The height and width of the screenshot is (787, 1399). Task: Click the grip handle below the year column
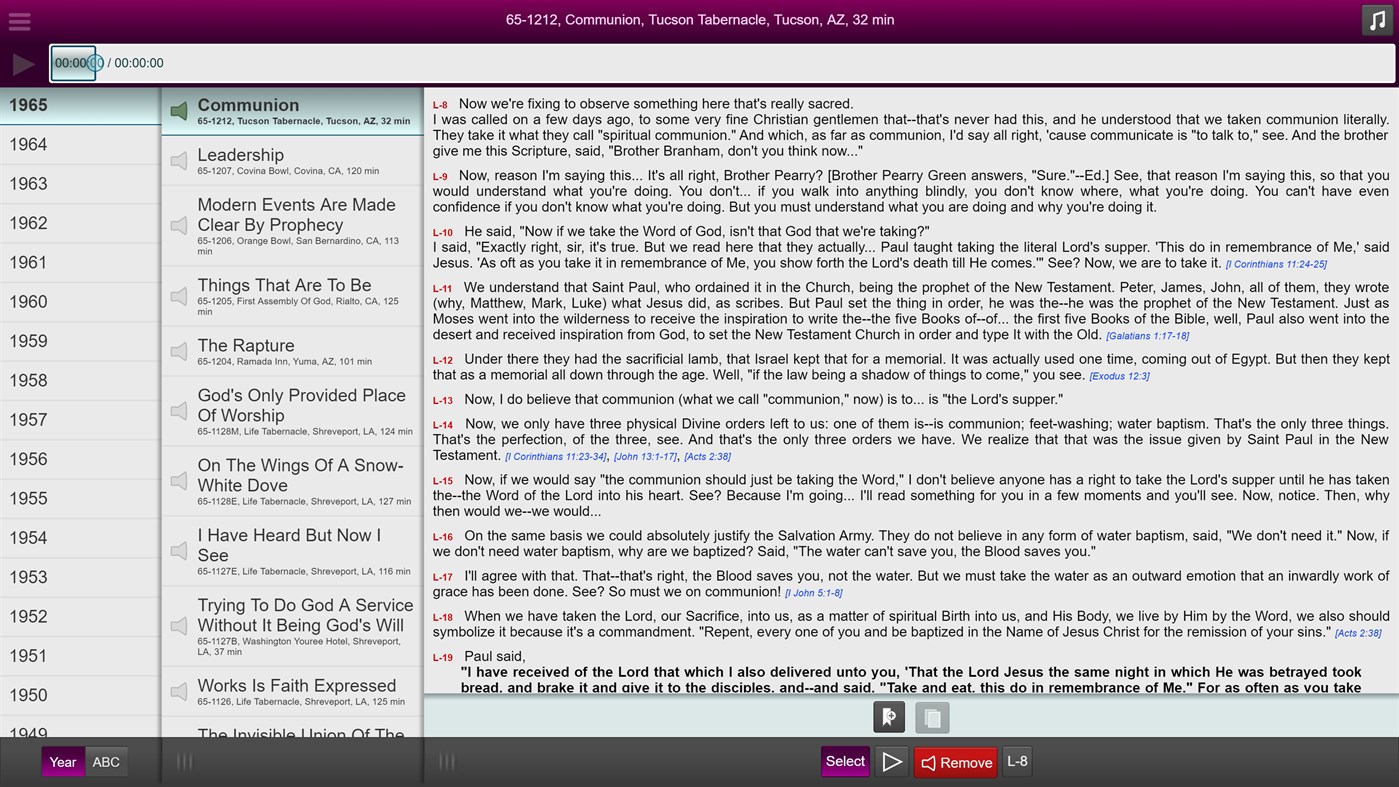[x=183, y=761]
